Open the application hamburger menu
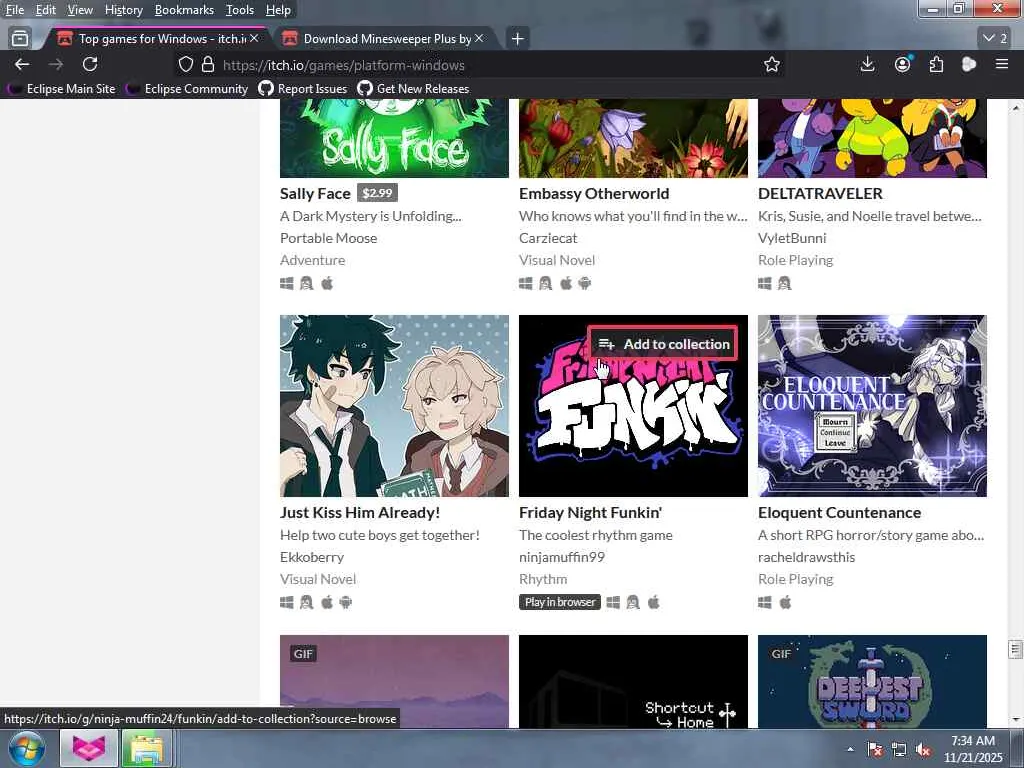The image size is (1024, 768). coord(1002,64)
